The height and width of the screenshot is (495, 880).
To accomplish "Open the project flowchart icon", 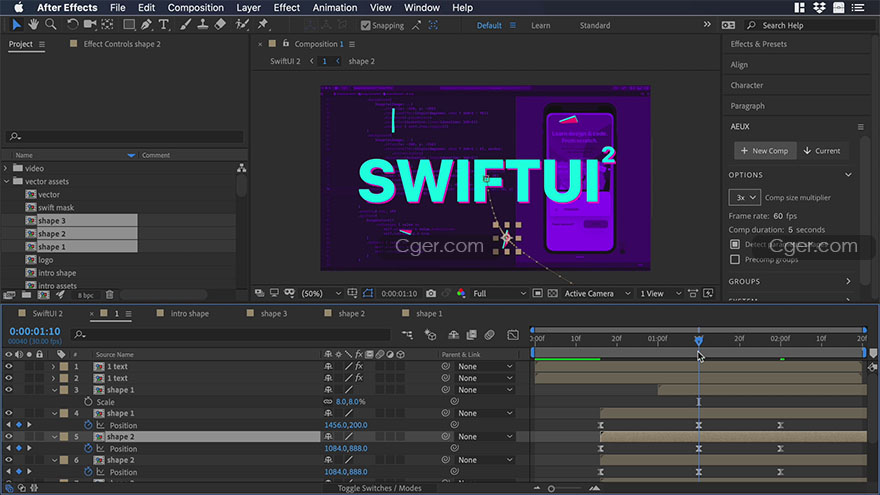I will (241, 168).
